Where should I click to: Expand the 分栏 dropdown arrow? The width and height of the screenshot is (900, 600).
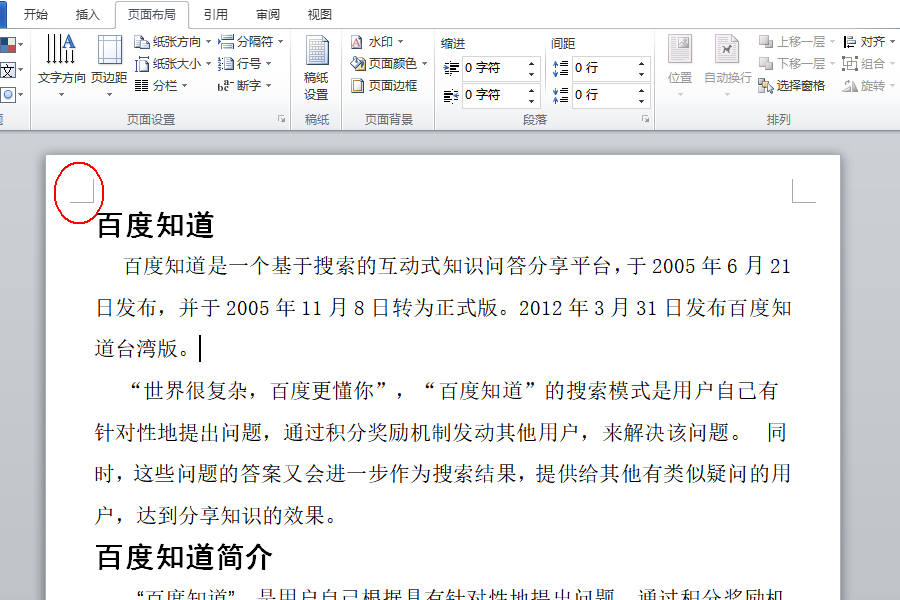[185, 86]
